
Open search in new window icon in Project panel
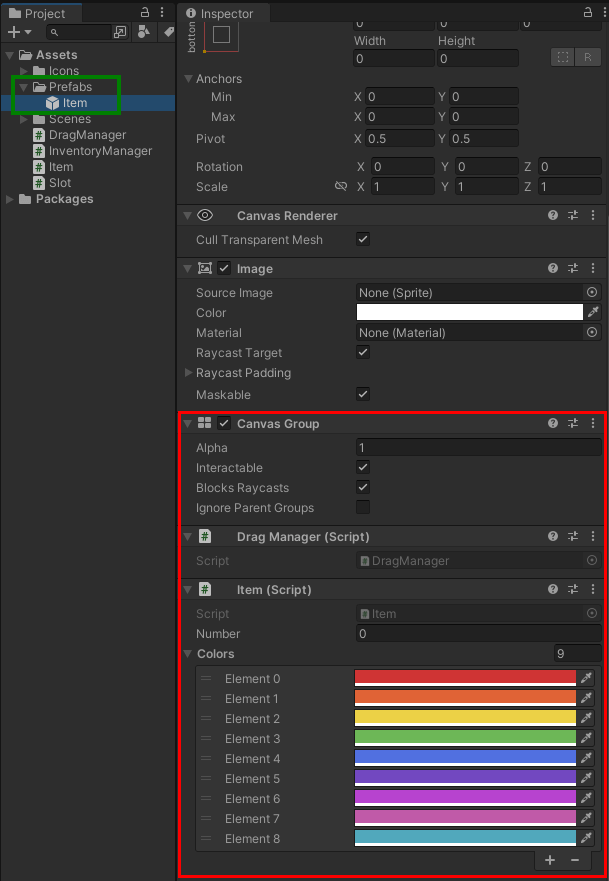tap(120, 33)
